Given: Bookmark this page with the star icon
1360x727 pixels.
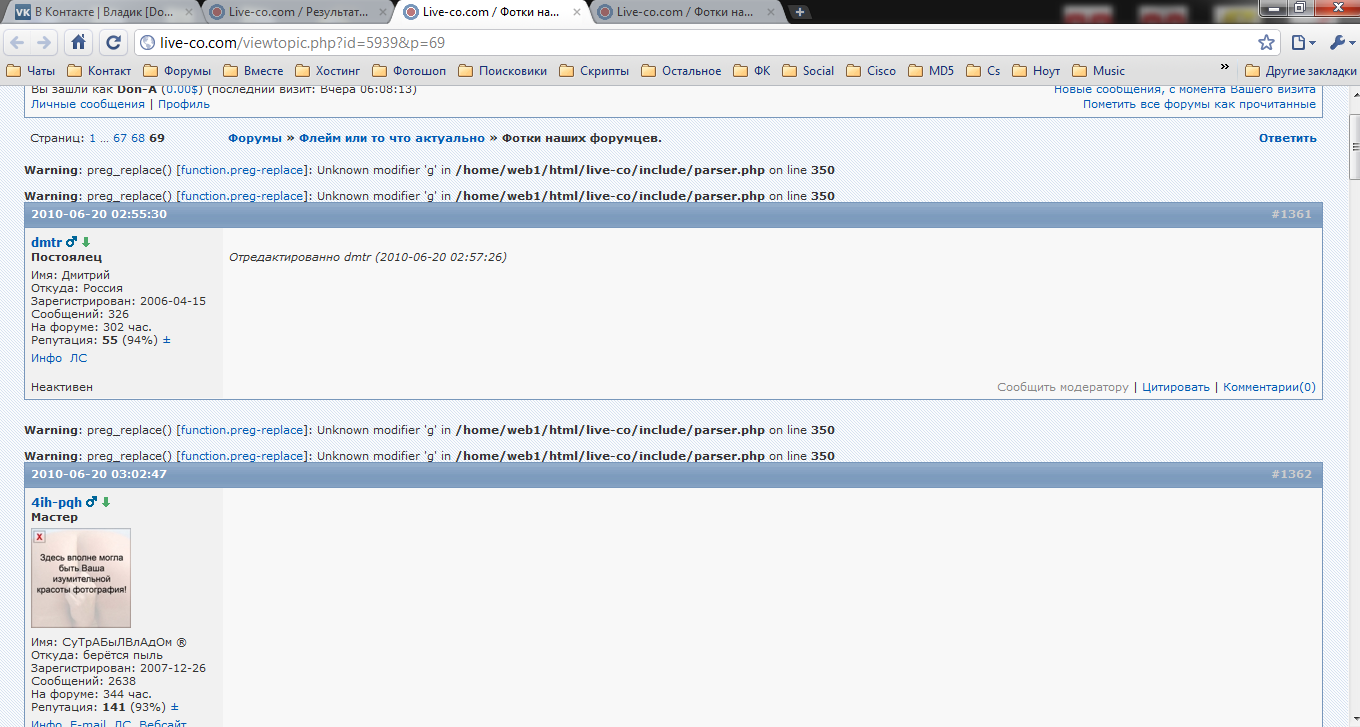Looking at the screenshot, I should 1266,42.
